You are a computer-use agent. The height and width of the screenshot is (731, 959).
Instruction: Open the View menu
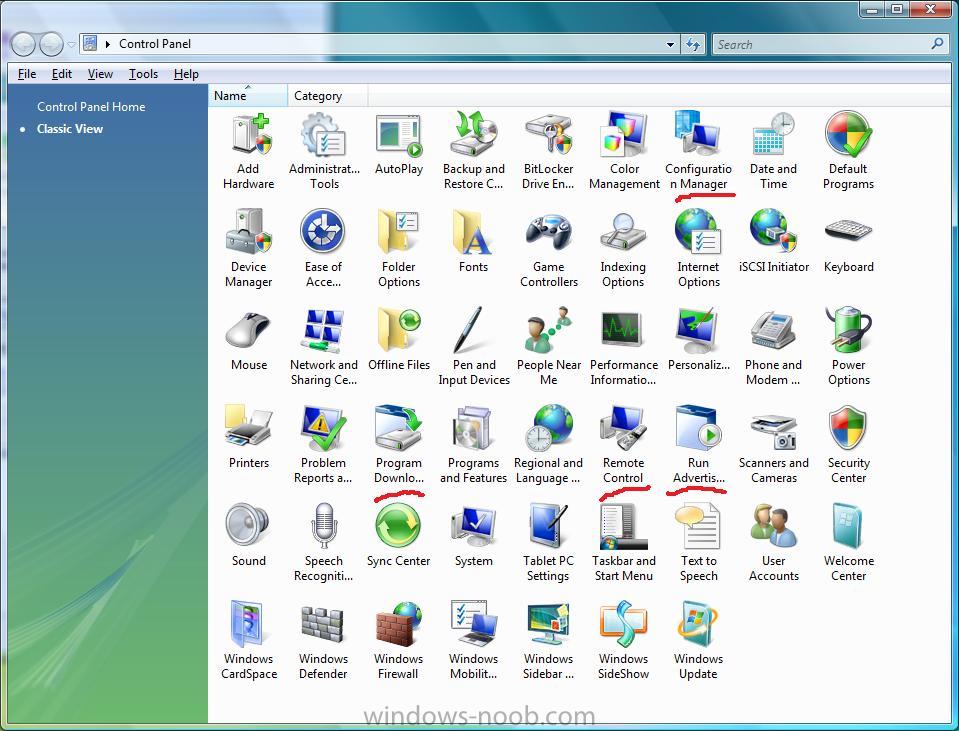click(x=100, y=74)
